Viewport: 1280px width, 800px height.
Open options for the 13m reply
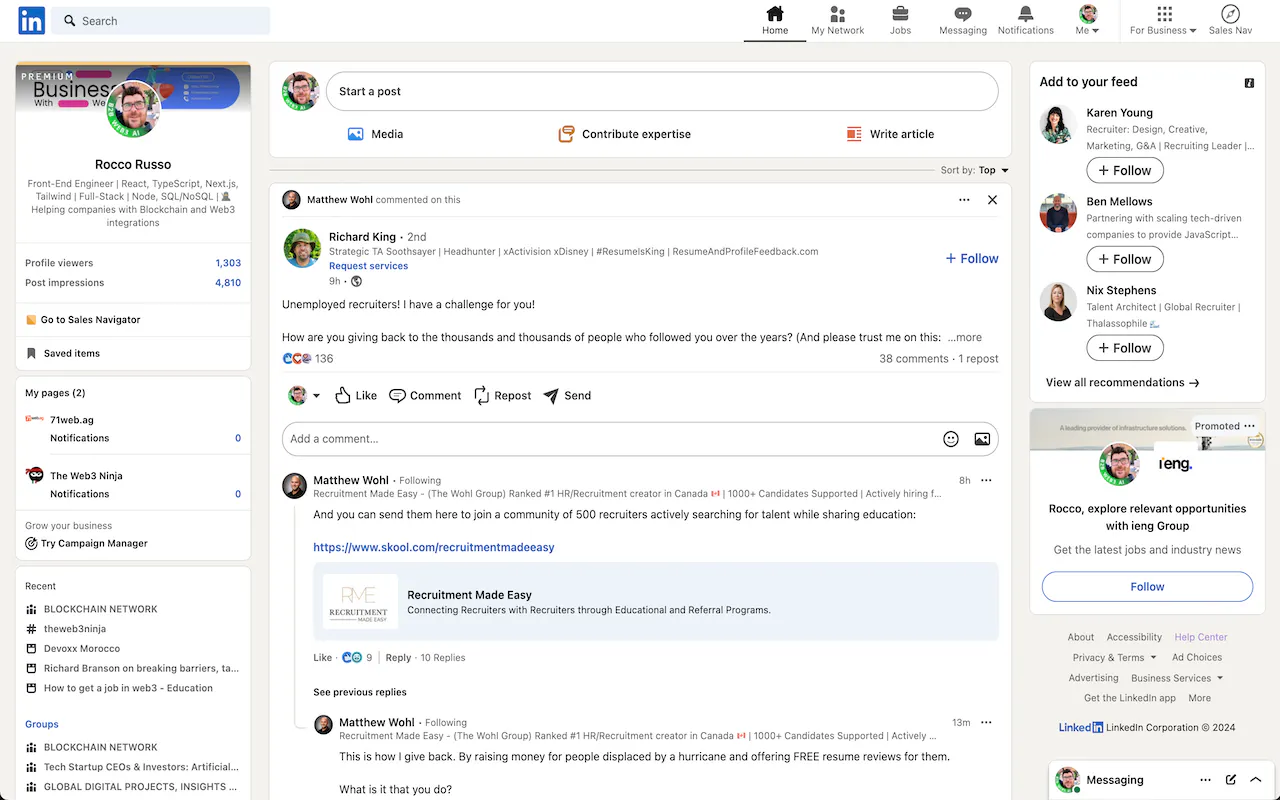pos(986,722)
